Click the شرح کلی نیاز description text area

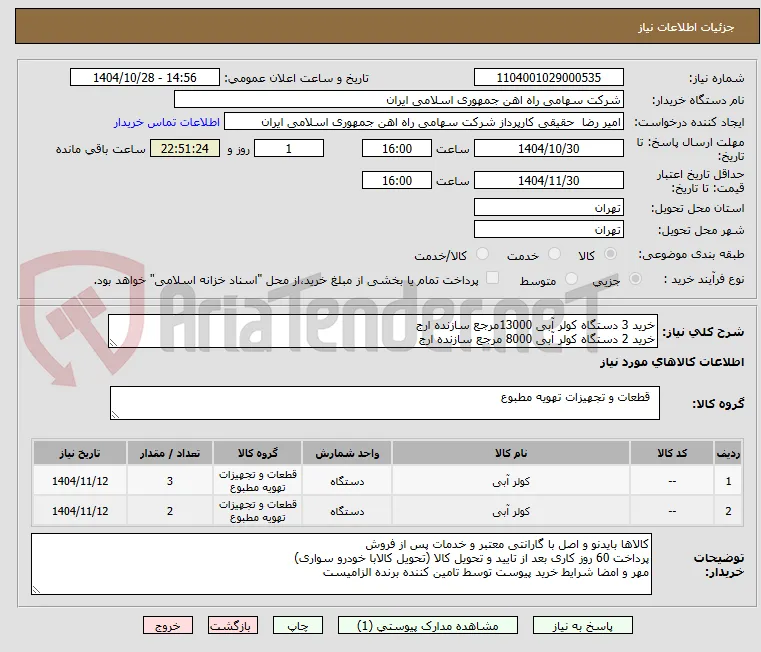(x=383, y=331)
